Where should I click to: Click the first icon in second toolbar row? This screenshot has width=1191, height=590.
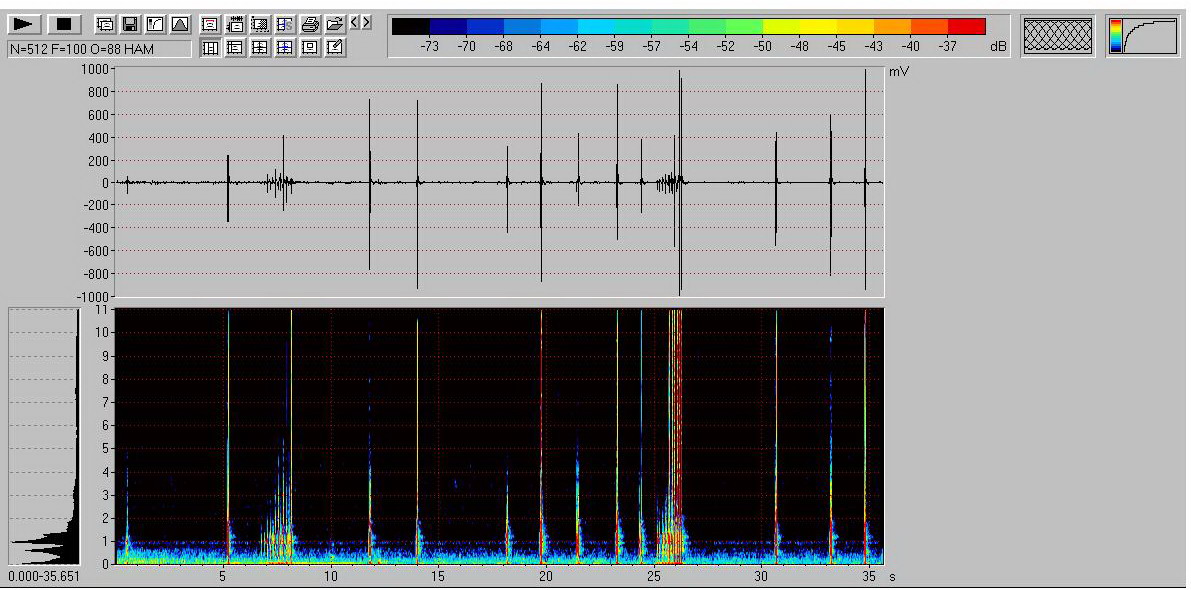(210, 47)
